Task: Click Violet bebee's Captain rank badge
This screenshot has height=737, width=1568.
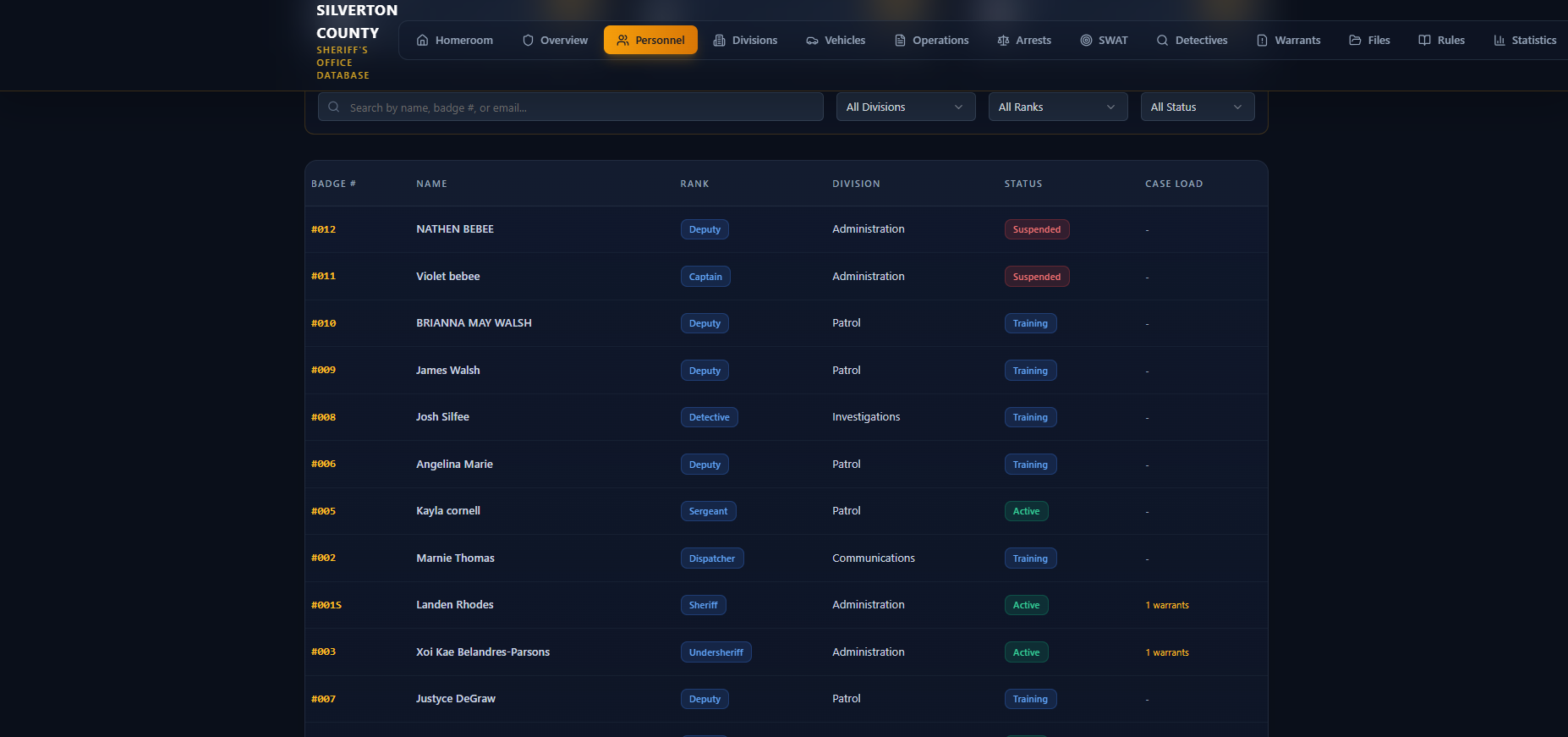Action: pos(705,277)
